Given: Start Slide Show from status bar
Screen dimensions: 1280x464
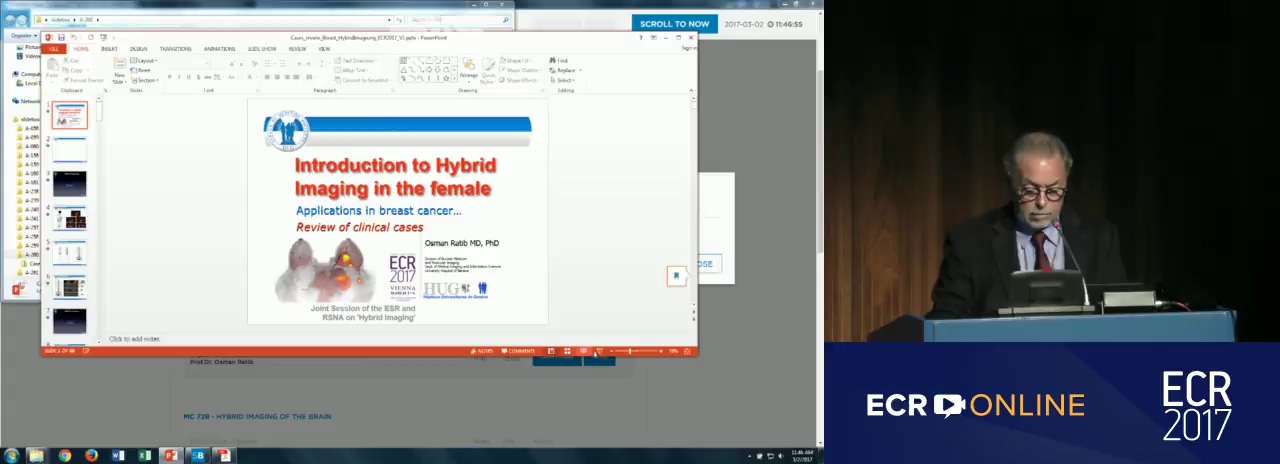Looking at the screenshot, I should point(598,351).
